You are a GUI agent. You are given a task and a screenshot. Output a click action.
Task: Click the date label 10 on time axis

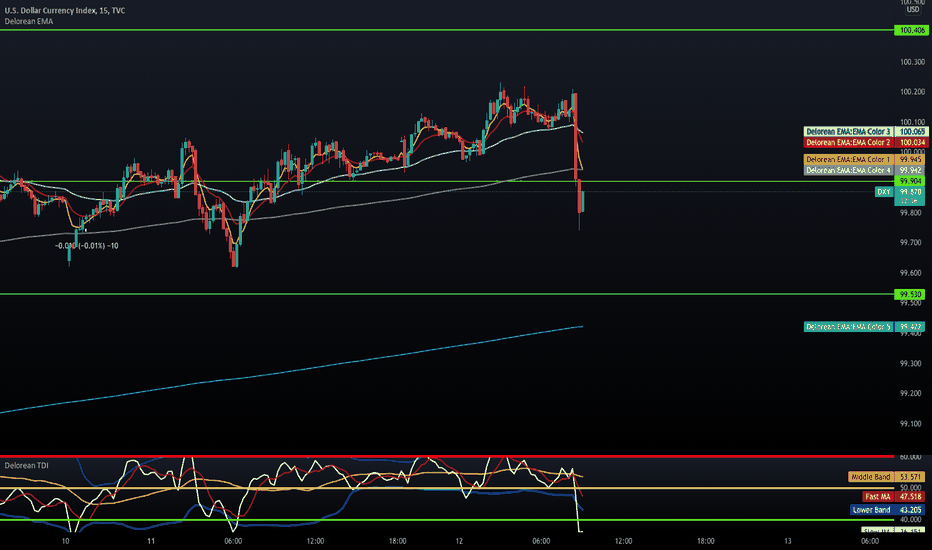click(65, 541)
